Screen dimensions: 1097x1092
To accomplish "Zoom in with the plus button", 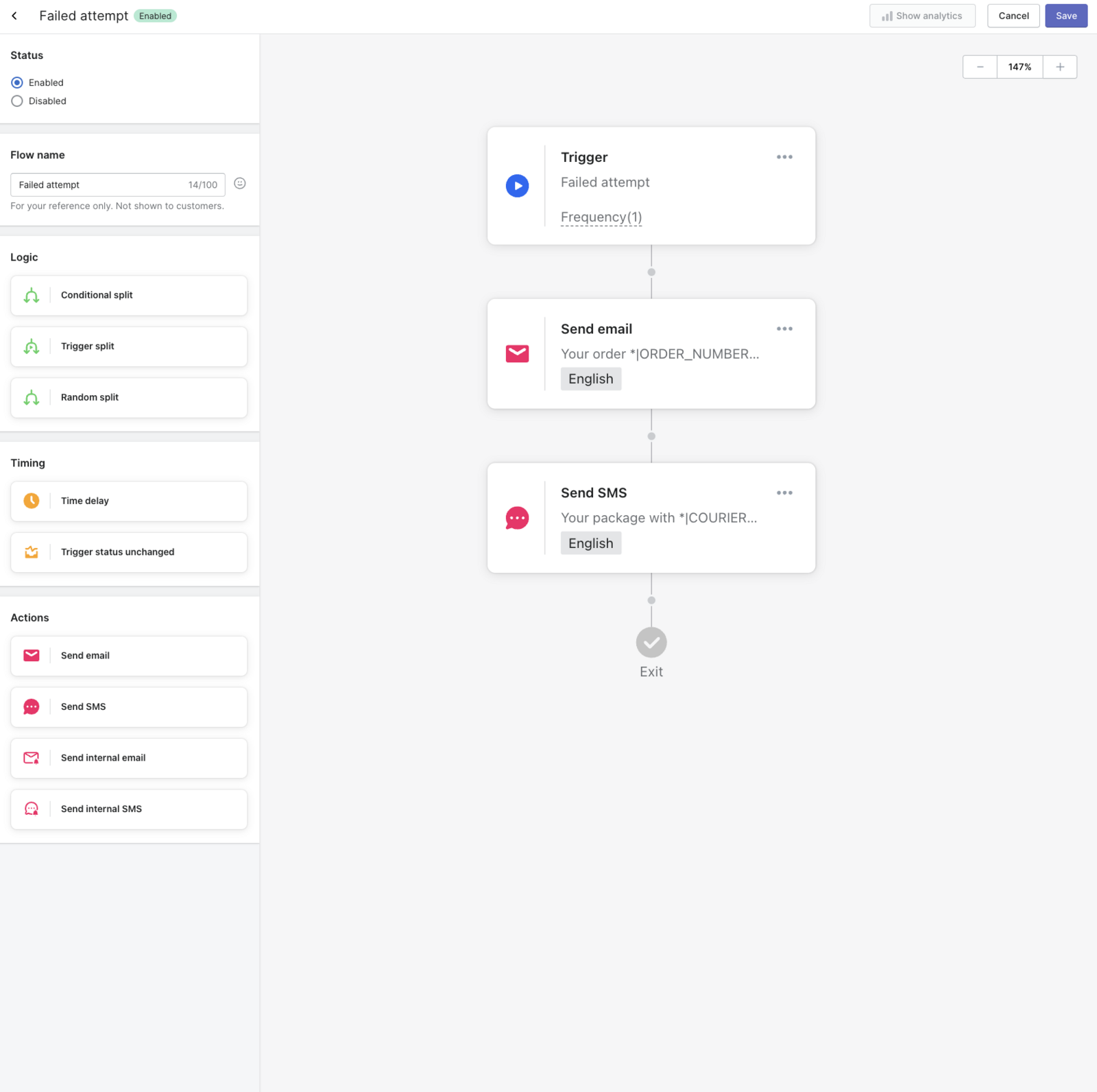I will 1060,67.
